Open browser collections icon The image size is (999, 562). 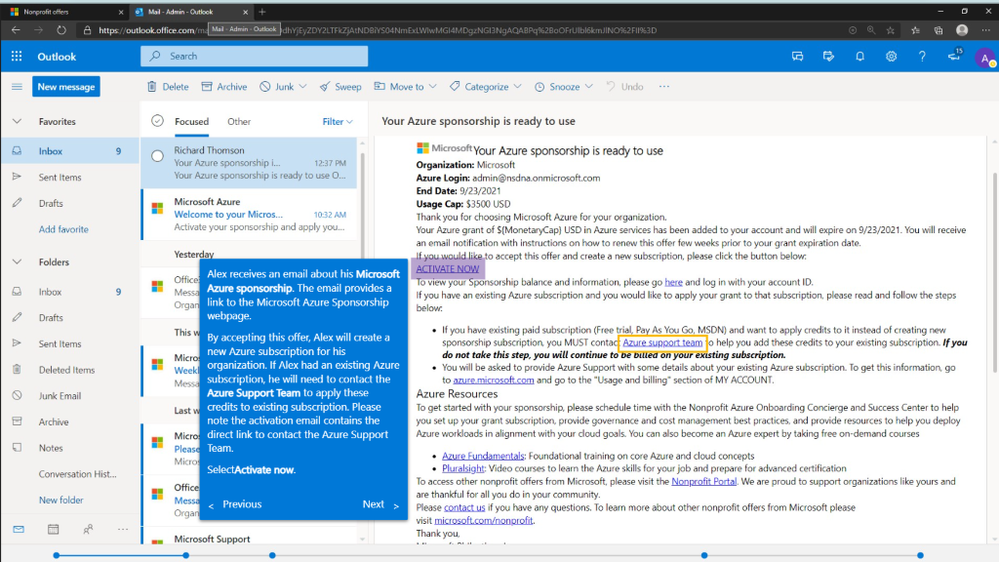(x=938, y=30)
